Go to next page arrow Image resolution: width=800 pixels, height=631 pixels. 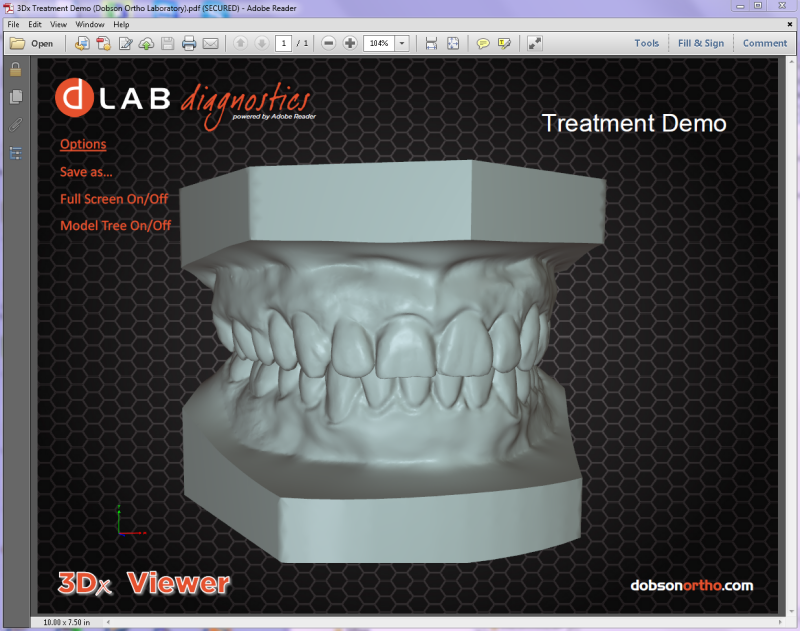click(262, 43)
